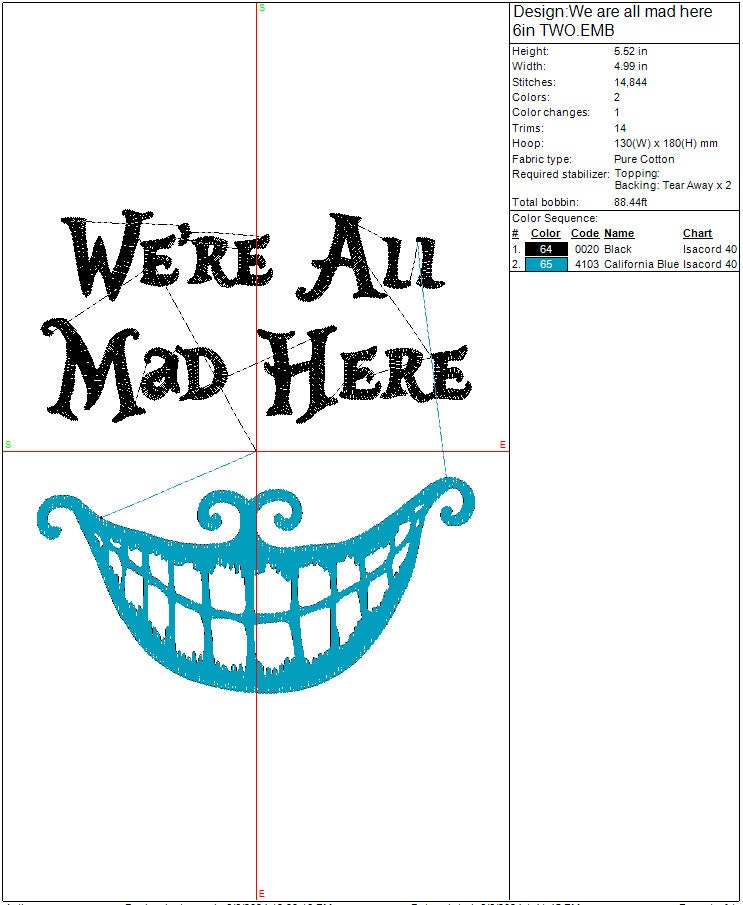Click the Pure Cotton fabric type value

tap(644, 159)
